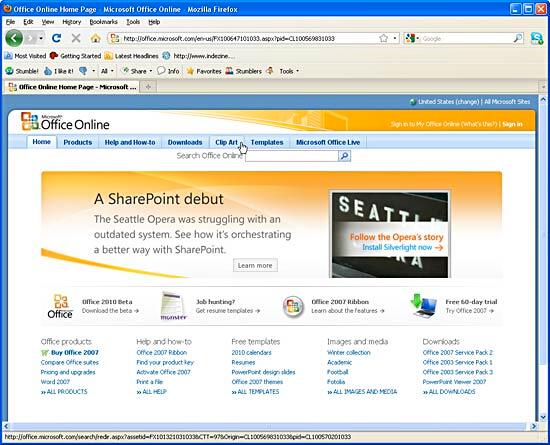Viewport: 550px width, 445px height.
Task: Open the File menu
Action: click(x=11, y=22)
